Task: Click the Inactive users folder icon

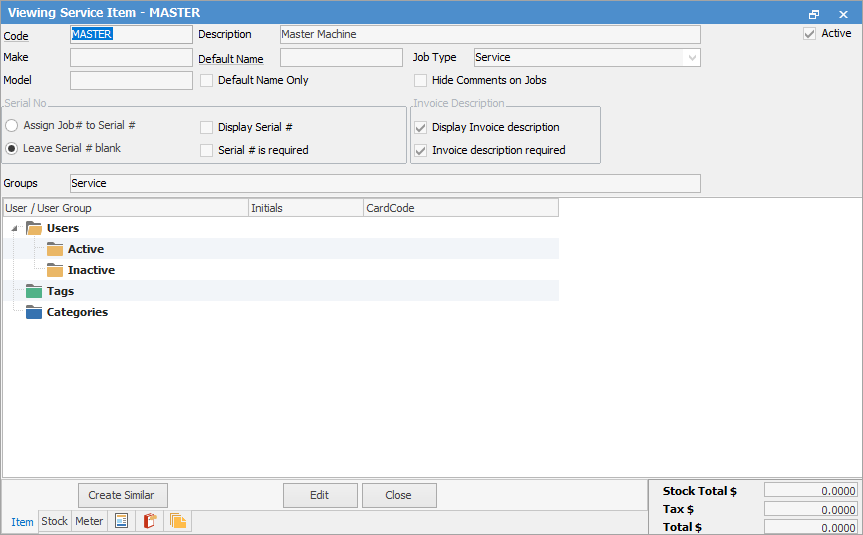Action: point(55,270)
